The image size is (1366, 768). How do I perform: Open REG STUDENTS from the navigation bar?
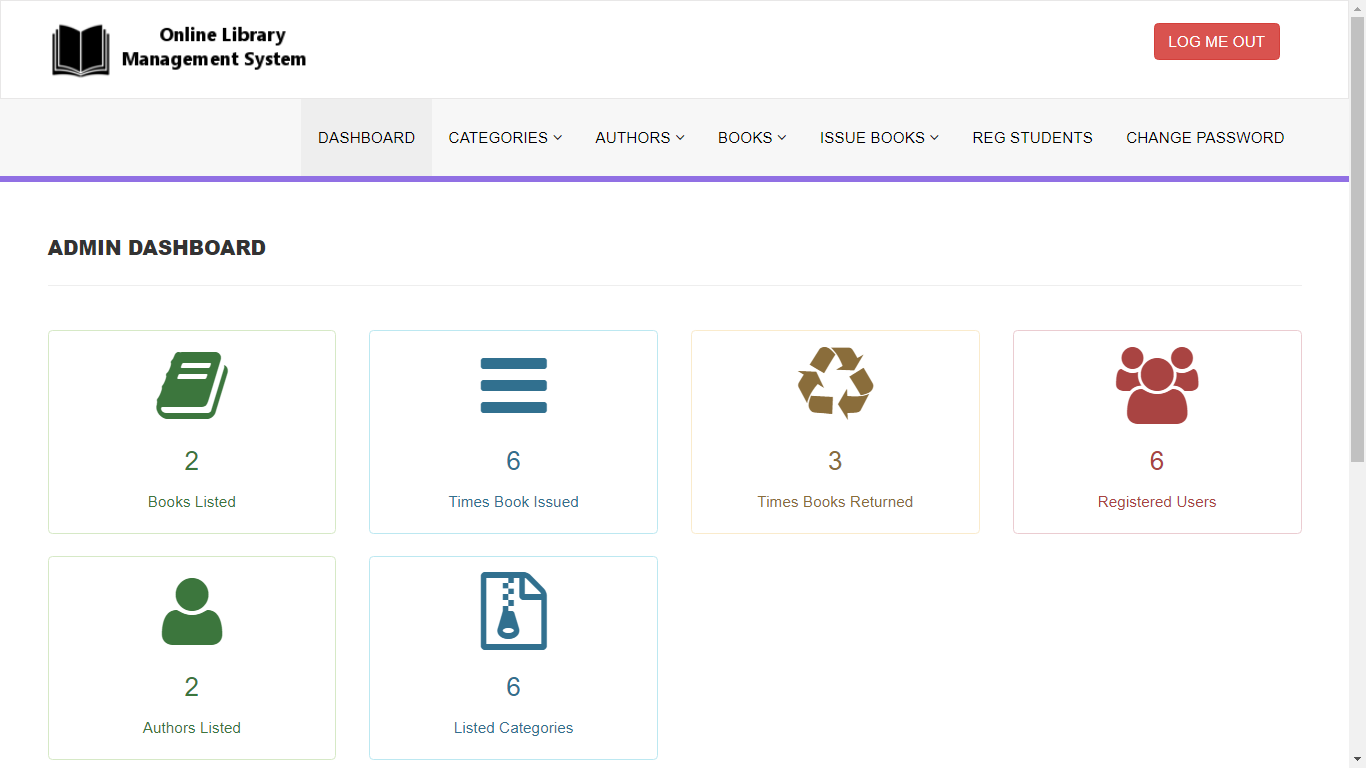(x=1032, y=137)
